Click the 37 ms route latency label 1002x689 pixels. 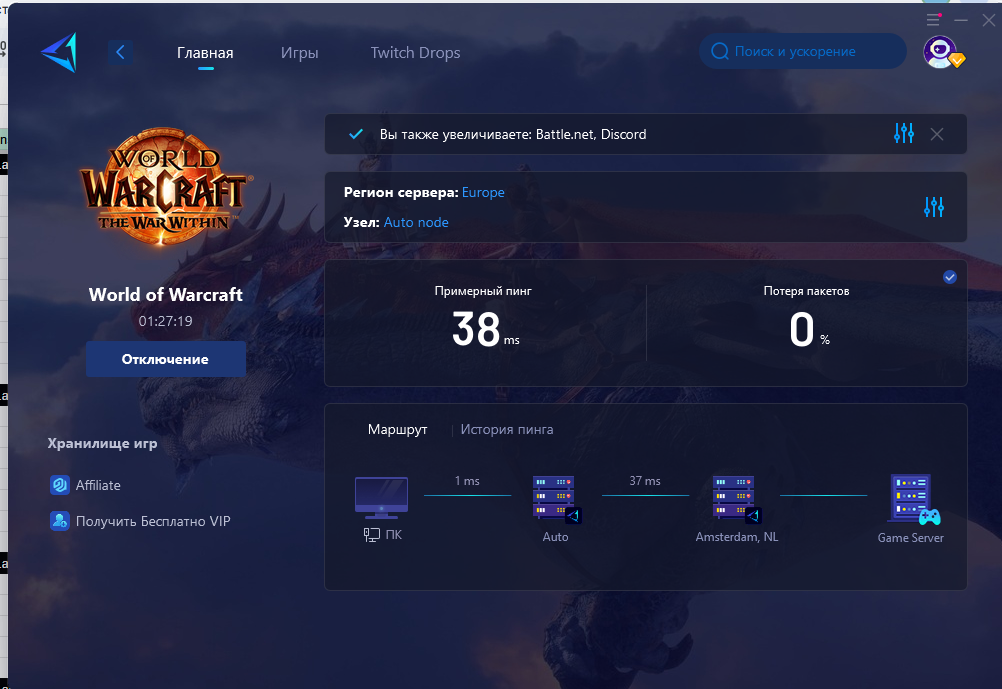645,481
